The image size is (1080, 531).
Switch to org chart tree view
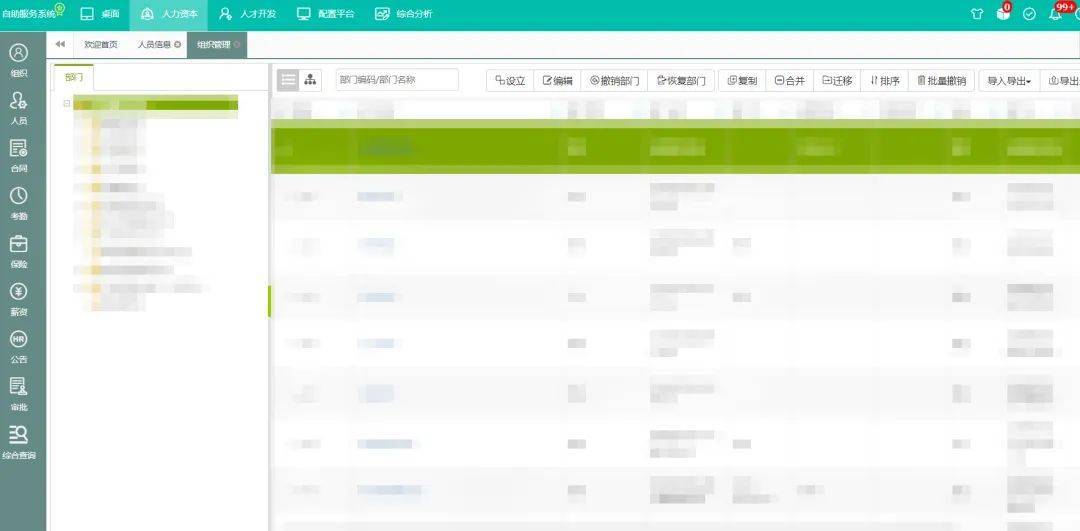click(311, 80)
